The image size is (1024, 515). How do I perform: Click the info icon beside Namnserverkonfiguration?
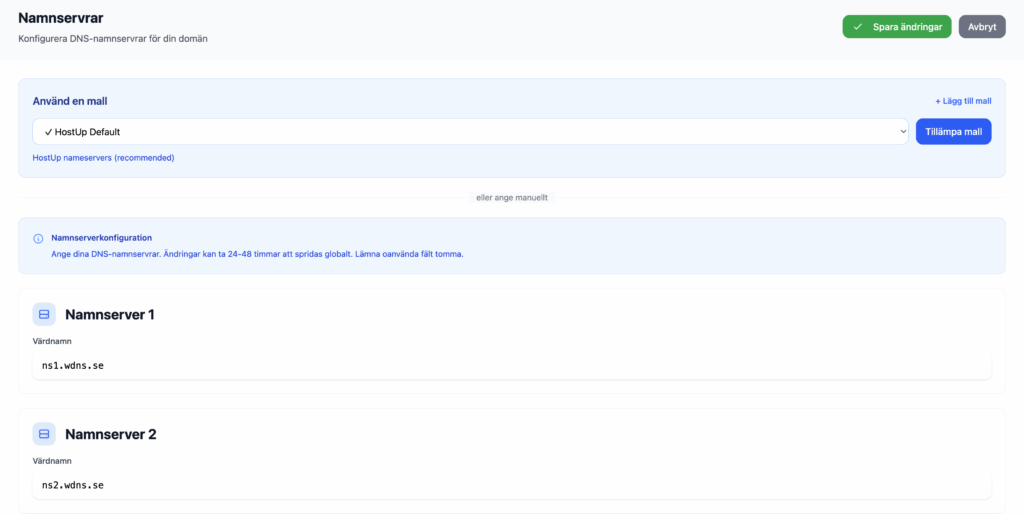pos(39,239)
